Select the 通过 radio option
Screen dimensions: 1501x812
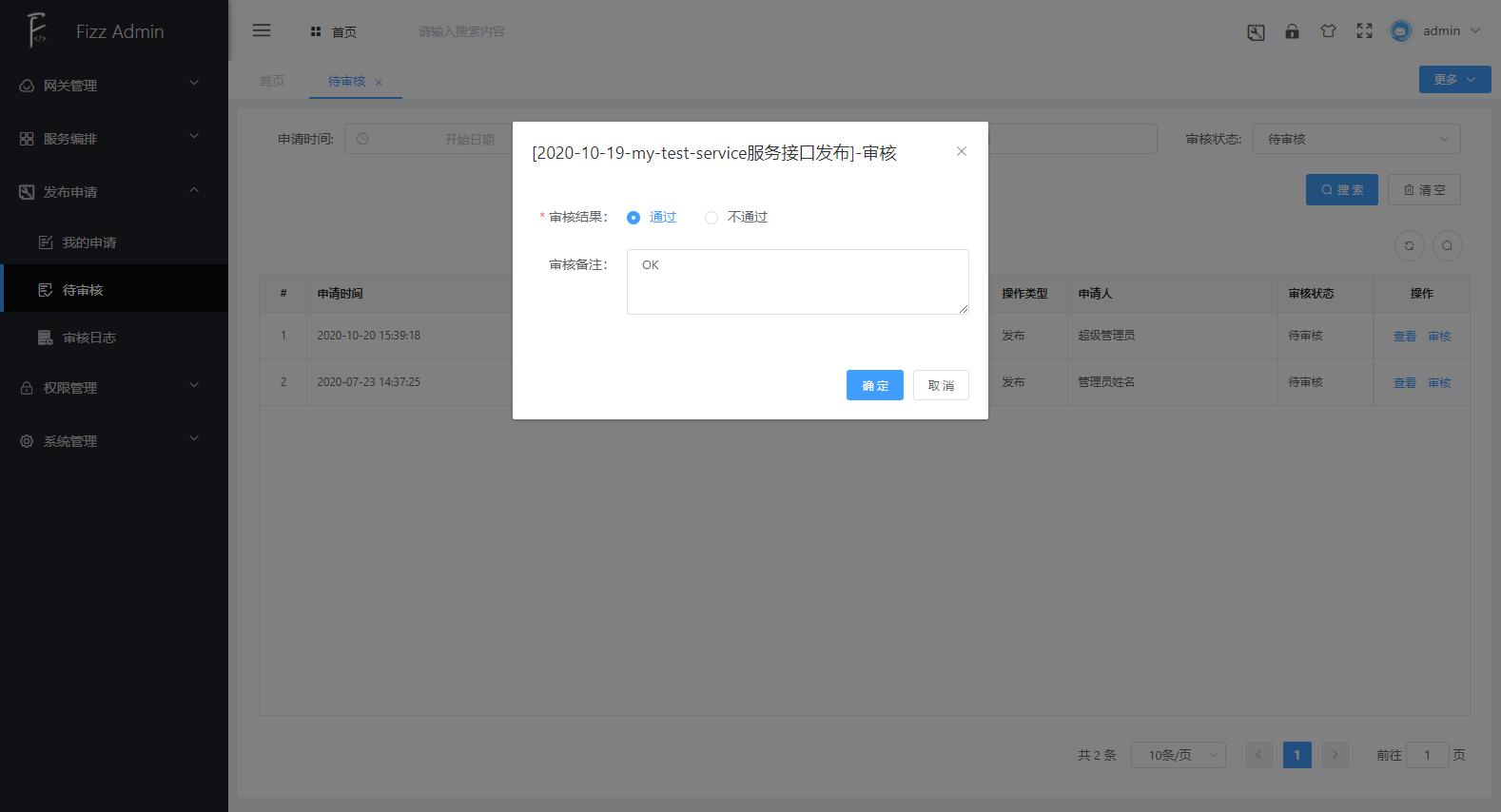[634, 218]
